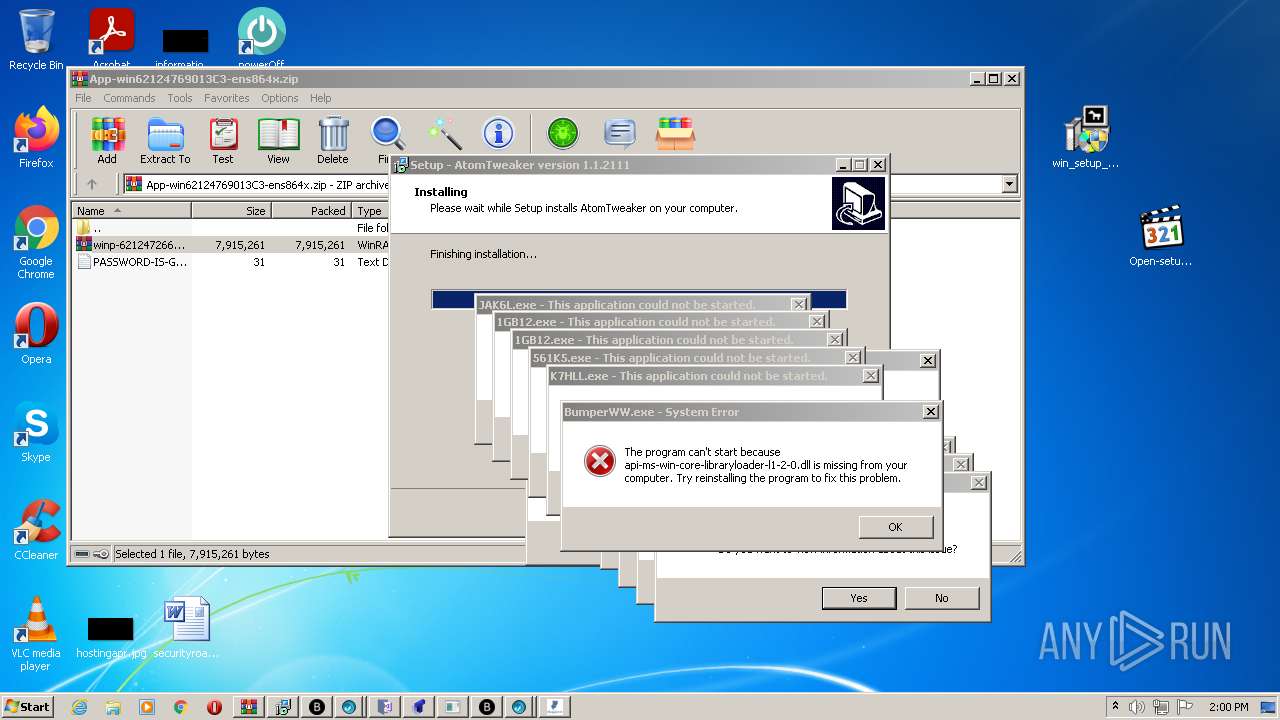Select the parent folder '..' row
The width and height of the screenshot is (1280, 720).
click(231, 228)
